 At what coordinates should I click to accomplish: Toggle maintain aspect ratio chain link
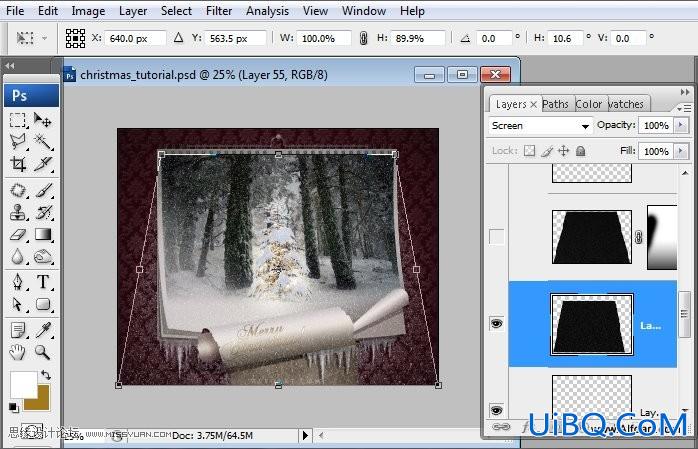(363, 38)
